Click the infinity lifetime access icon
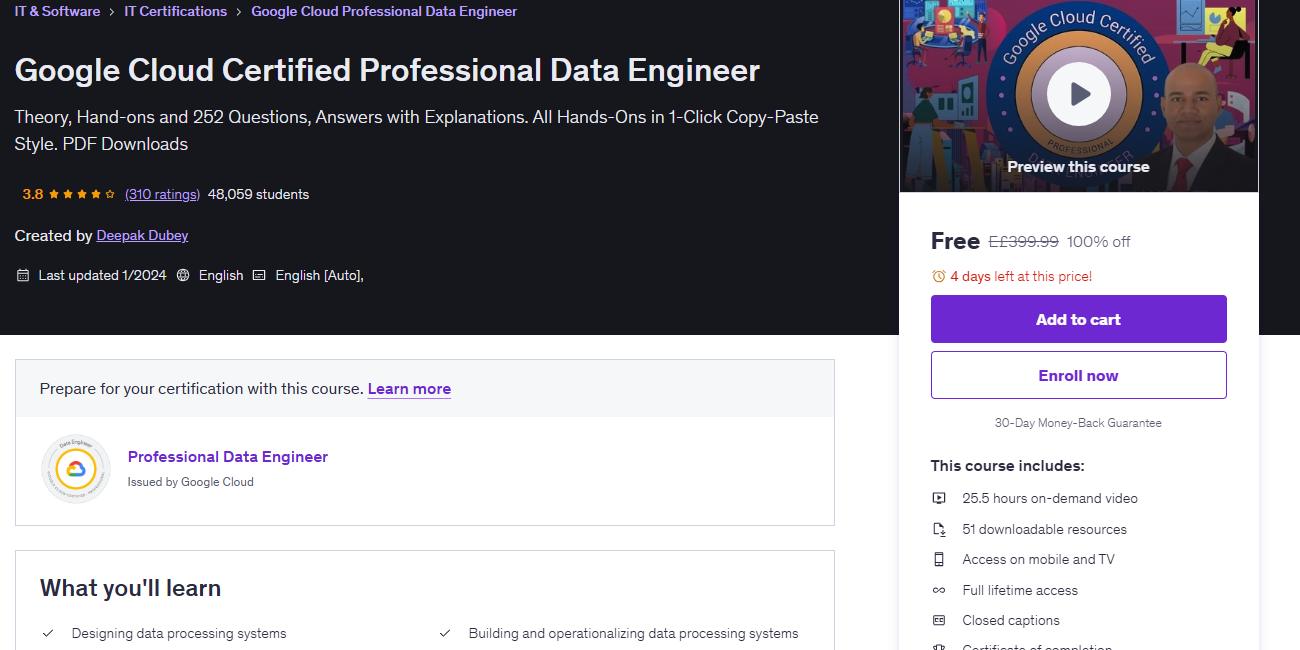 pyautogui.click(x=939, y=590)
